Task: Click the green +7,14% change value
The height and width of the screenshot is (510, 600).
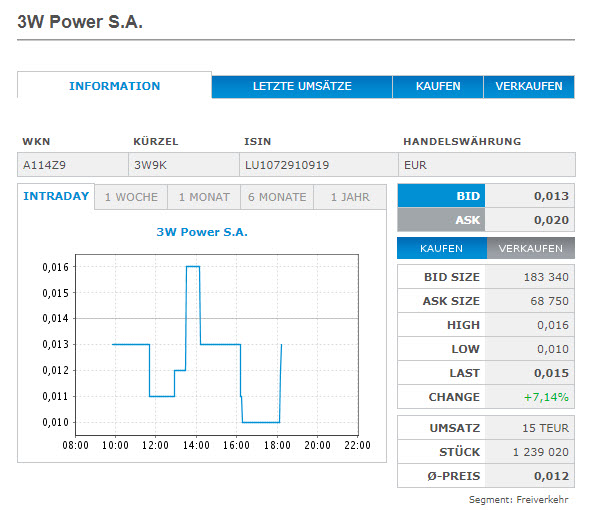Action: pyautogui.click(x=546, y=397)
